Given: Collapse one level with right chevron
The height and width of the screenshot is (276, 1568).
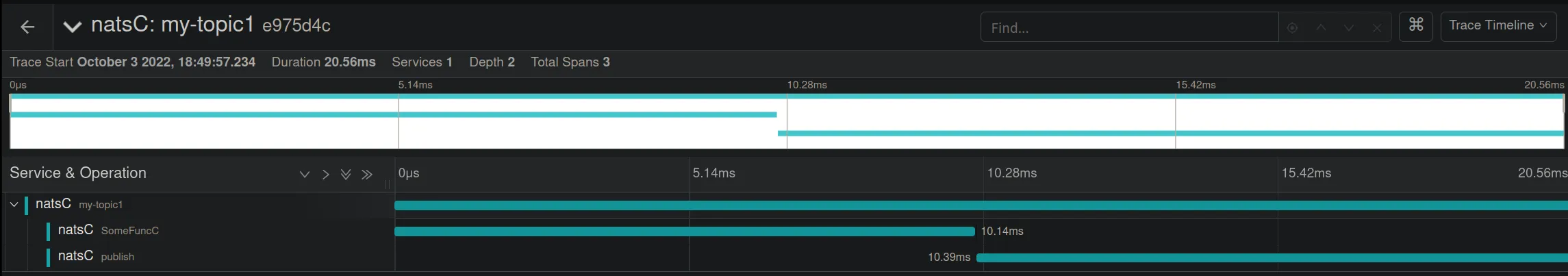Looking at the screenshot, I should click(326, 175).
